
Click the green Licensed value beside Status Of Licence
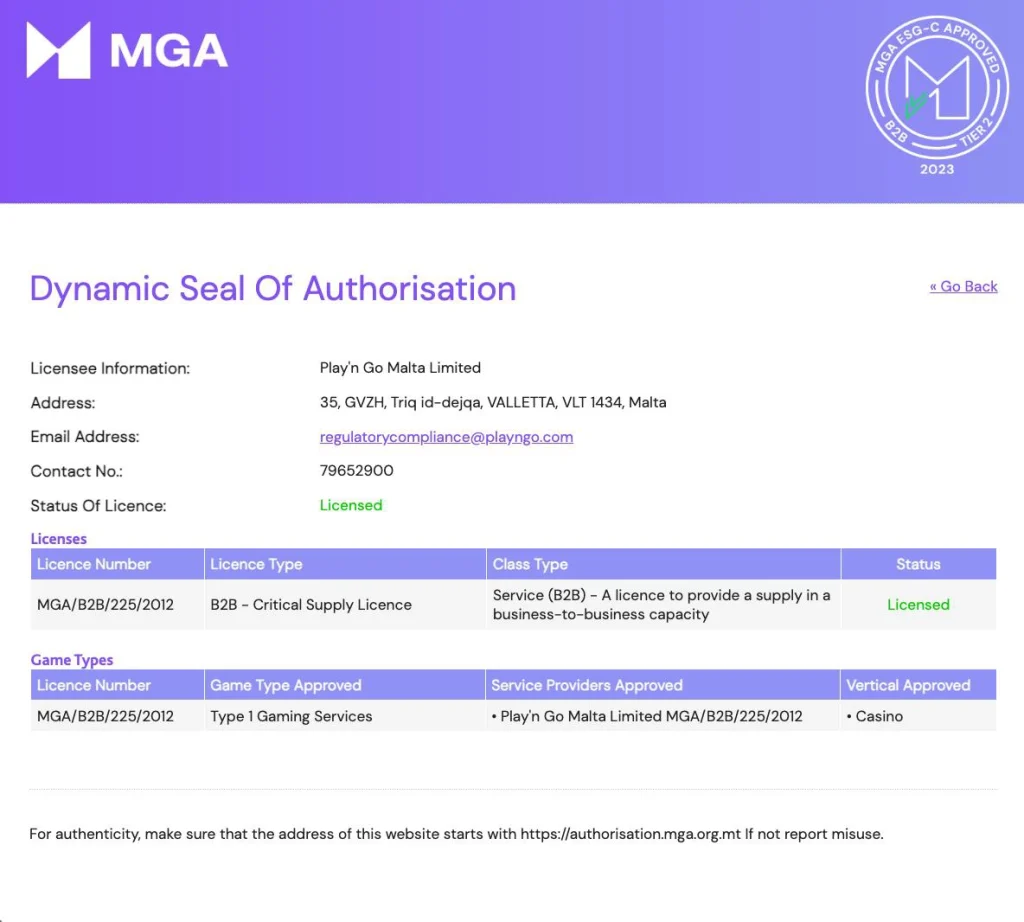351,506
